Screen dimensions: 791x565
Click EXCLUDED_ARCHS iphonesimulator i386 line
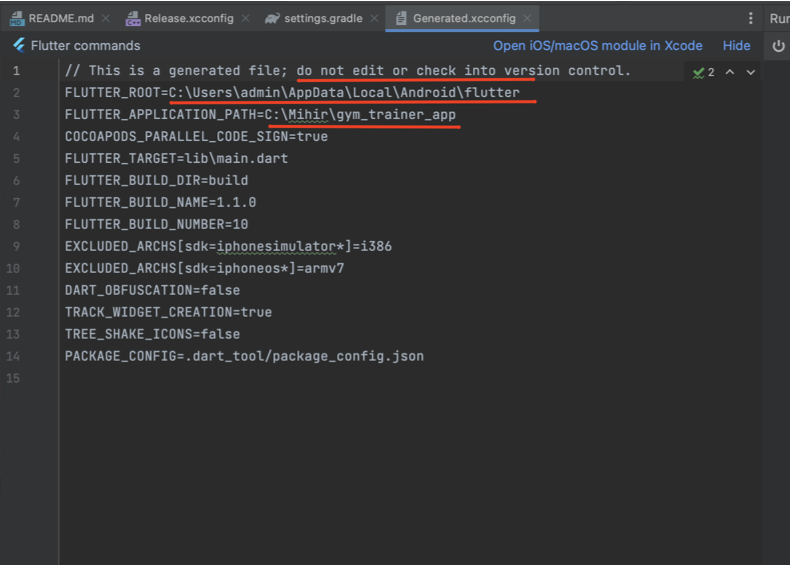point(228,246)
